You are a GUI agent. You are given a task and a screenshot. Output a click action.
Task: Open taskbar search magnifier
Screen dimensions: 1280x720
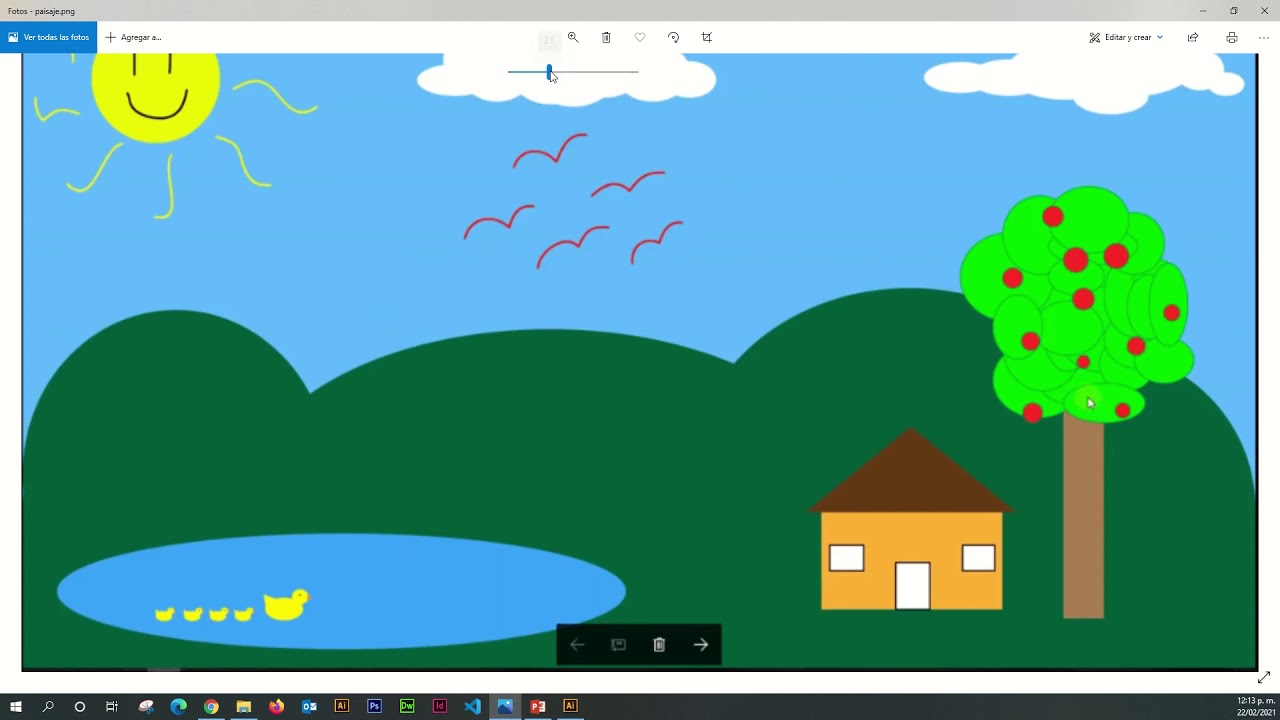48,706
